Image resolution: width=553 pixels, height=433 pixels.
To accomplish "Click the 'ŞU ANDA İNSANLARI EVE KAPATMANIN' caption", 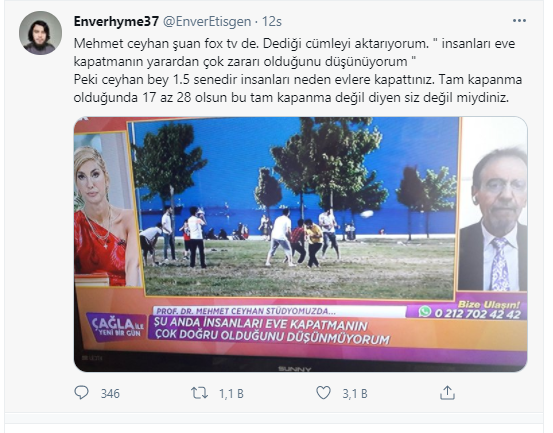I will click(x=261, y=324).
